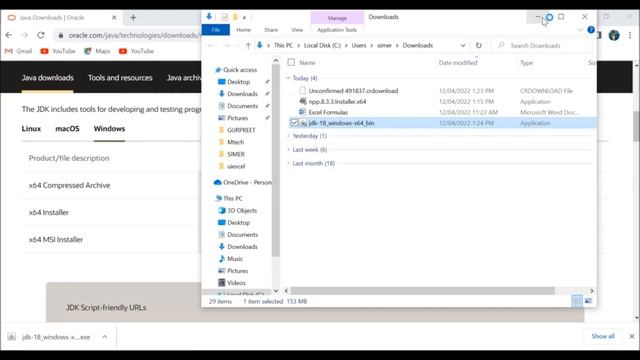640x360 pixels.
Task: Click Tools and resources in Oracle navigation
Action: coord(120,78)
